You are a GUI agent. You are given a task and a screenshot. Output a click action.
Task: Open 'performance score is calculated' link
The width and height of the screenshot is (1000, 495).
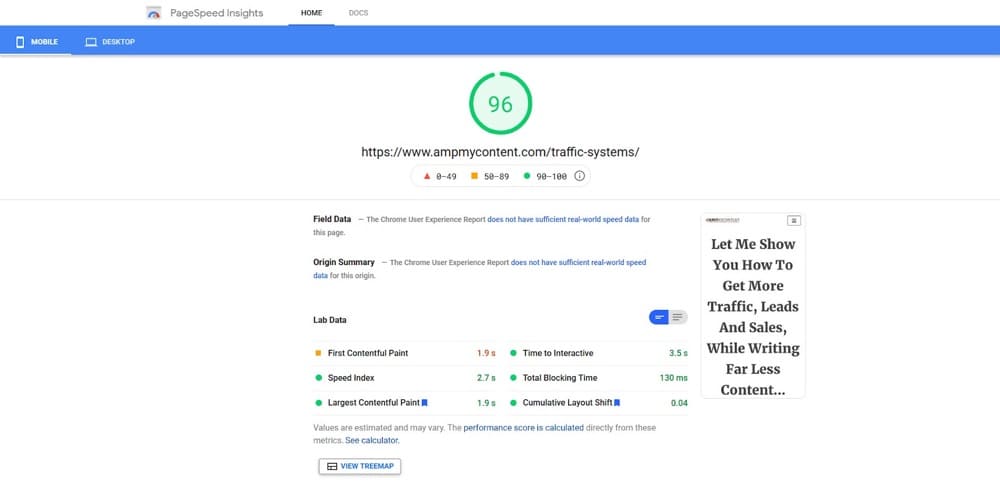524,427
